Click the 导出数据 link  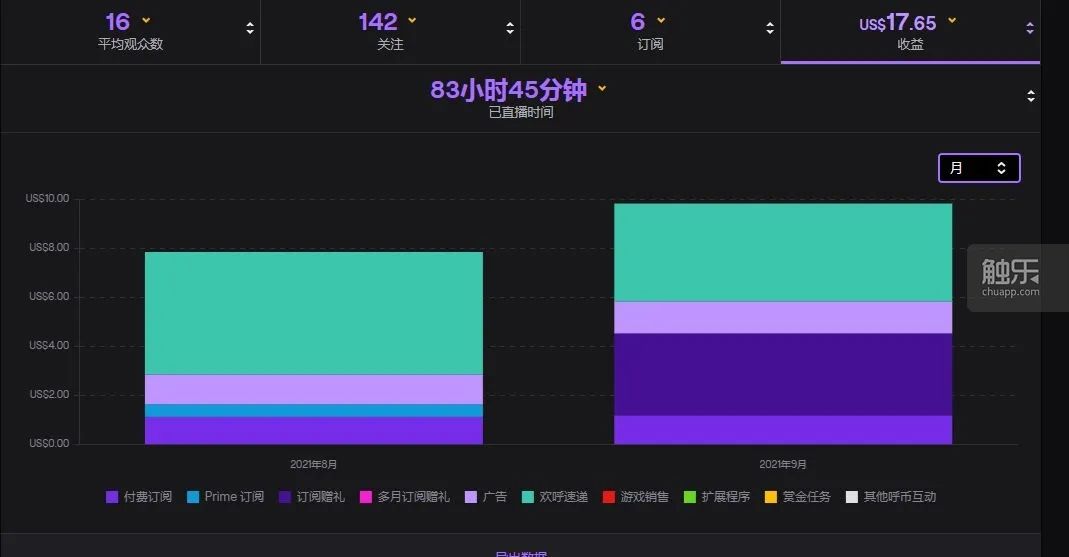[521, 554]
